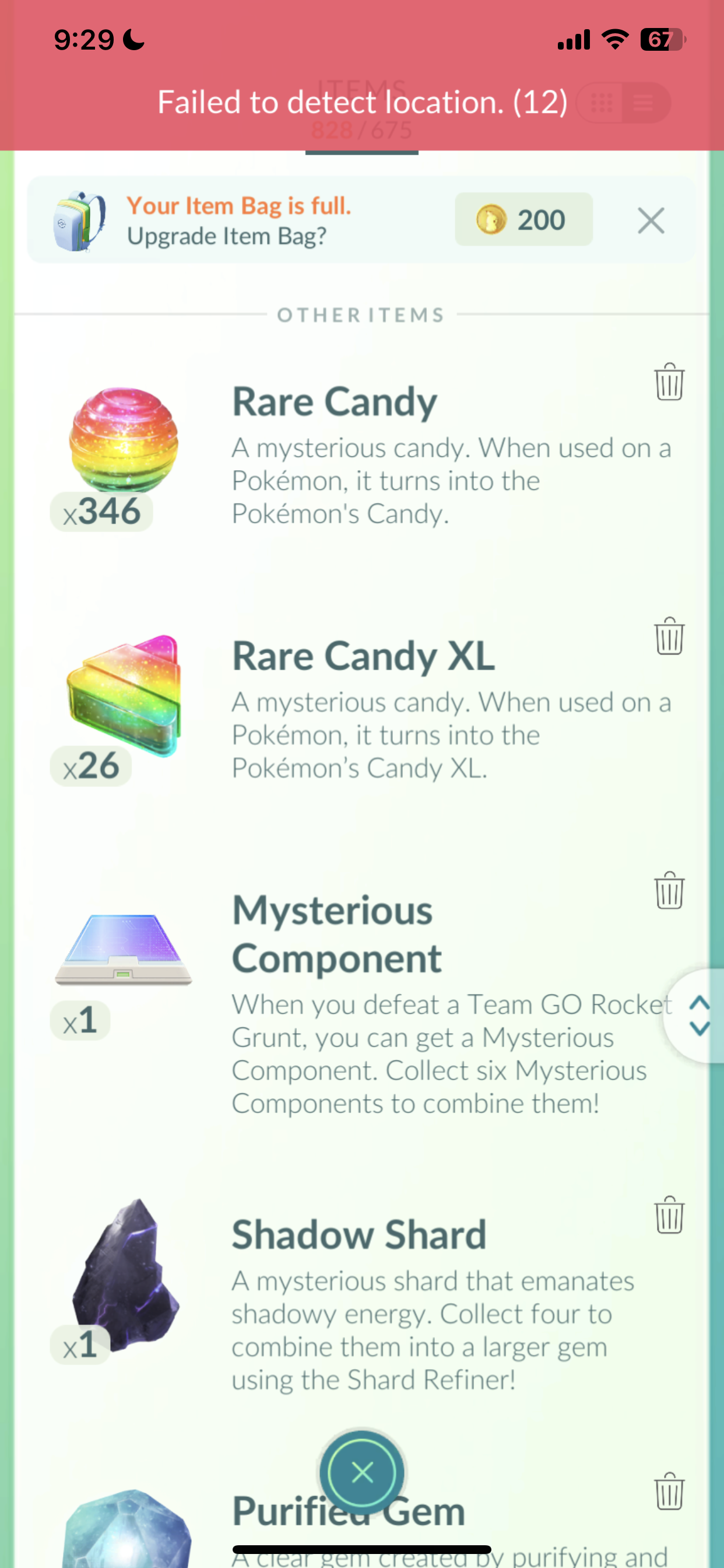Select the Rare Candy item image
724x1568 pixels.
click(x=124, y=439)
